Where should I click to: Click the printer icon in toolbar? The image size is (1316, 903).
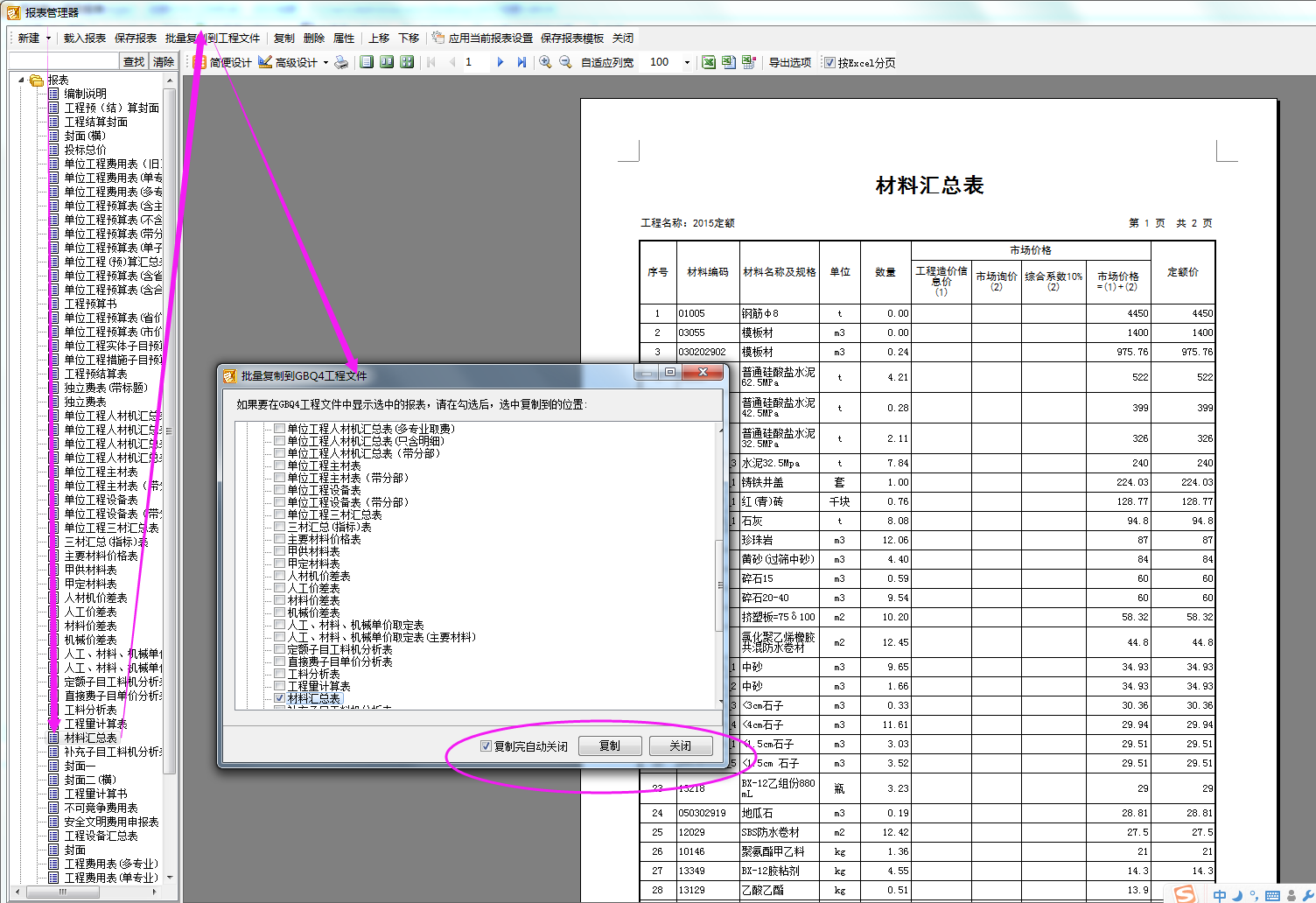[x=341, y=62]
